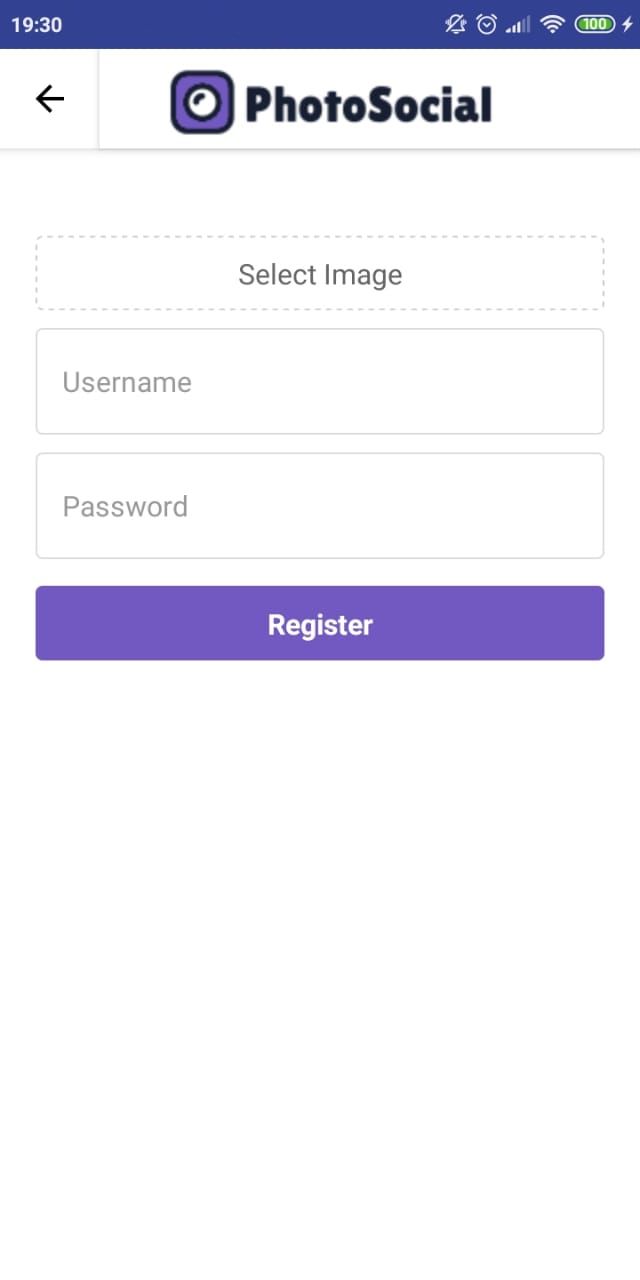Tap the alarm clock status icon
Viewport: 640px width, 1280px height.
click(487, 24)
